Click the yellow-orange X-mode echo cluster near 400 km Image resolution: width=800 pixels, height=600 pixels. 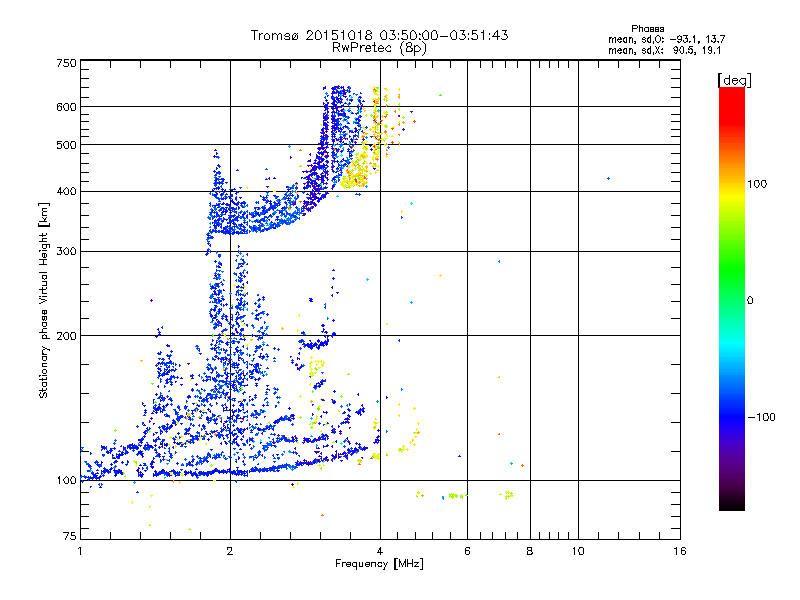(x=355, y=173)
